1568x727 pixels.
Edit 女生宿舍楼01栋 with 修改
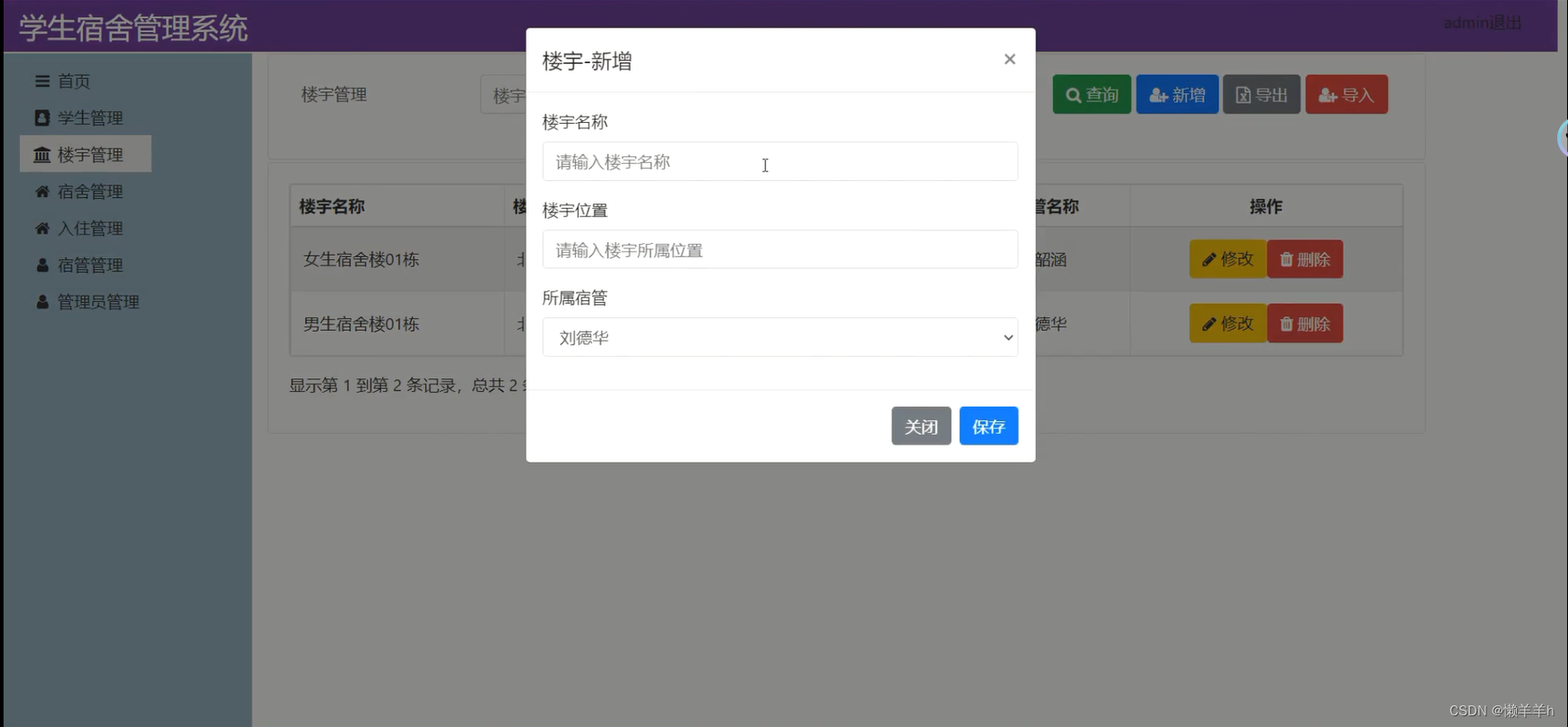pyautogui.click(x=1228, y=259)
